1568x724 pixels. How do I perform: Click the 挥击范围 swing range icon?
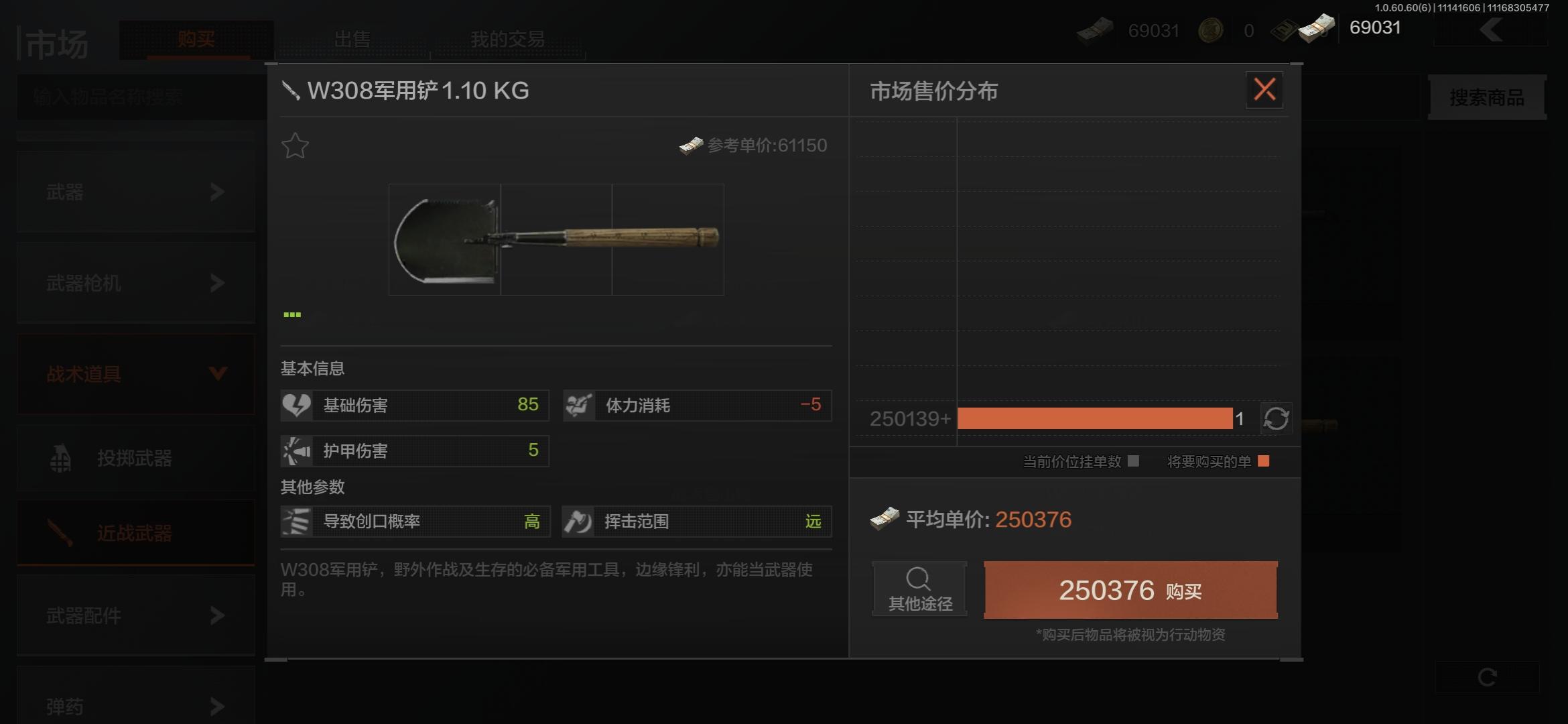pos(578,522)
